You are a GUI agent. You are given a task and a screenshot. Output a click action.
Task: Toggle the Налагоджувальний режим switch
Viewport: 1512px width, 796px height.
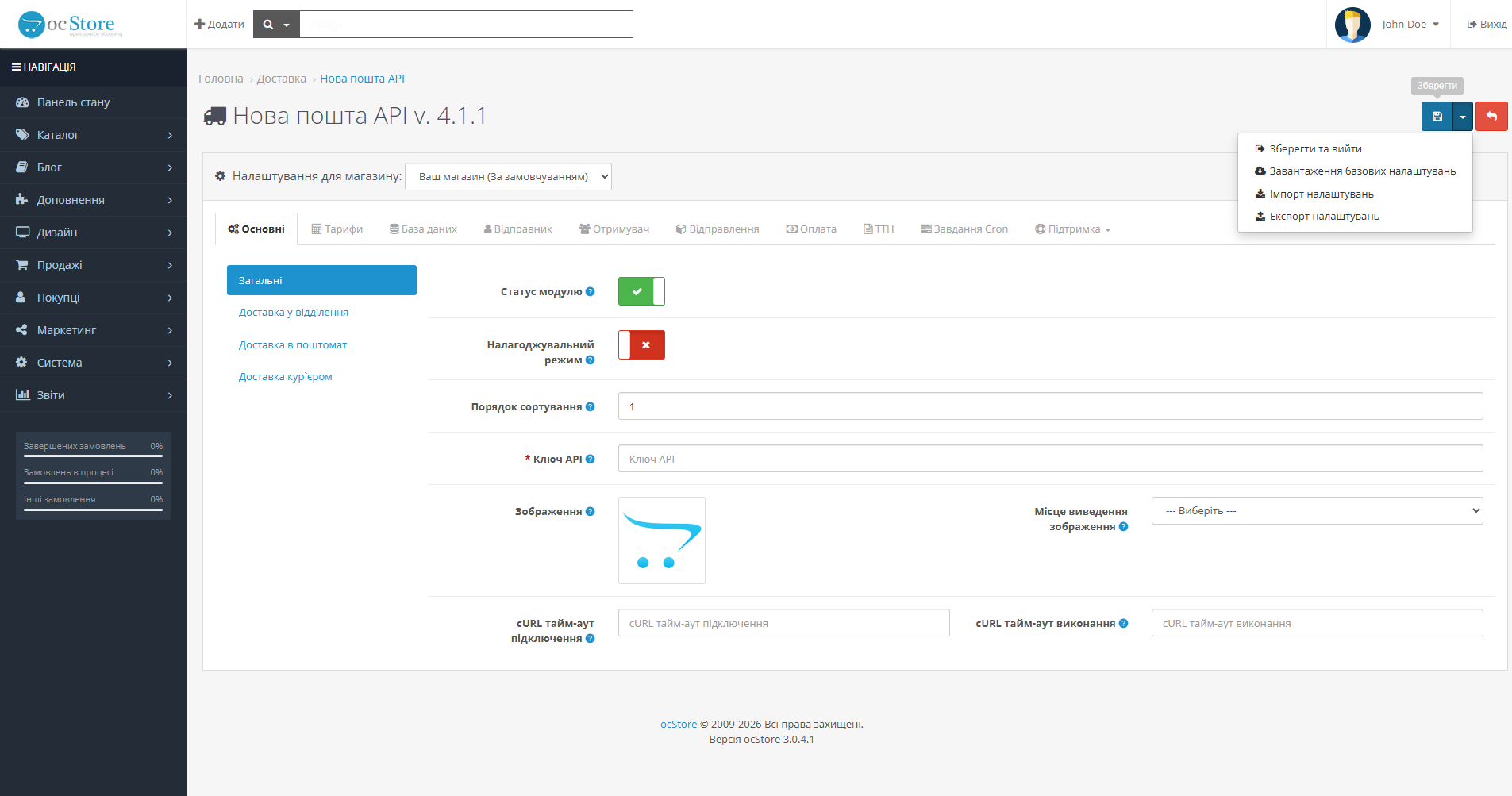(x=641, y=345)
